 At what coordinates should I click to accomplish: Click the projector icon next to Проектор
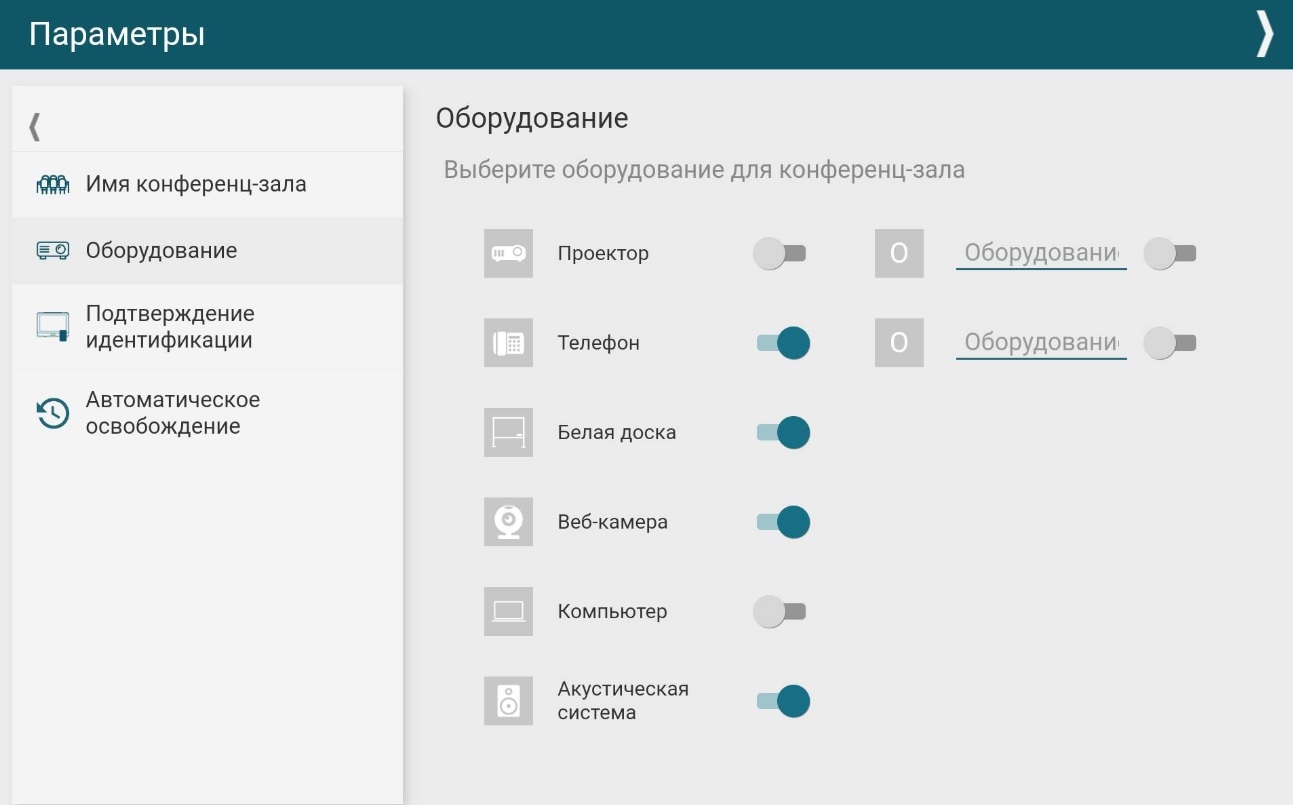[508, 253]
